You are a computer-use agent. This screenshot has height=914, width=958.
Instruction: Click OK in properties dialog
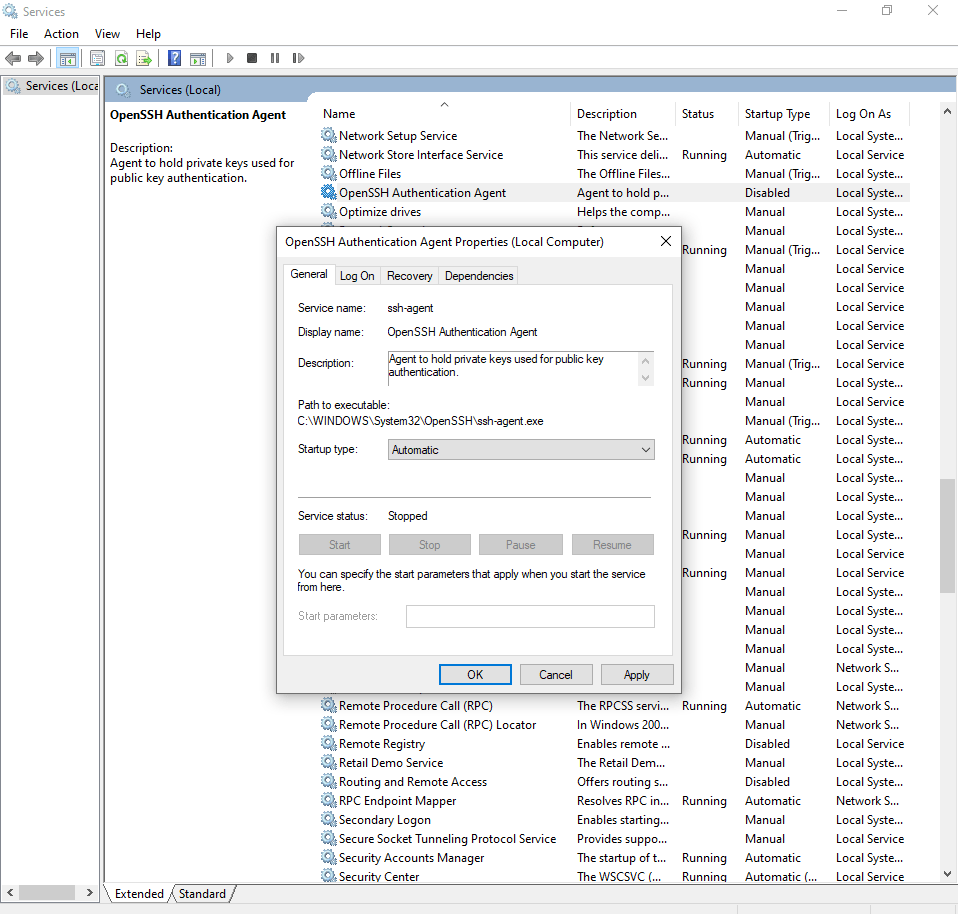[475, 675]
